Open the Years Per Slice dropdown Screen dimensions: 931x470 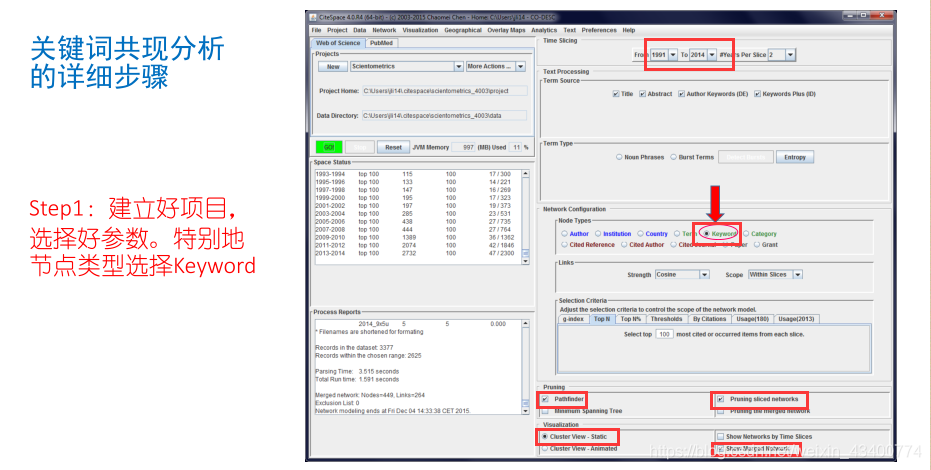(x=790, y=55)
